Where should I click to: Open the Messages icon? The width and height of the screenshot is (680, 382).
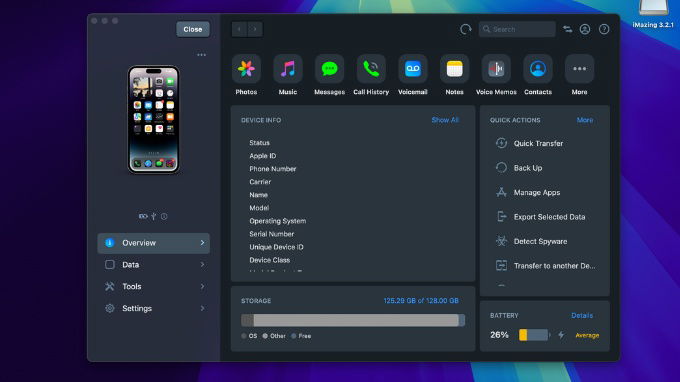329,69
